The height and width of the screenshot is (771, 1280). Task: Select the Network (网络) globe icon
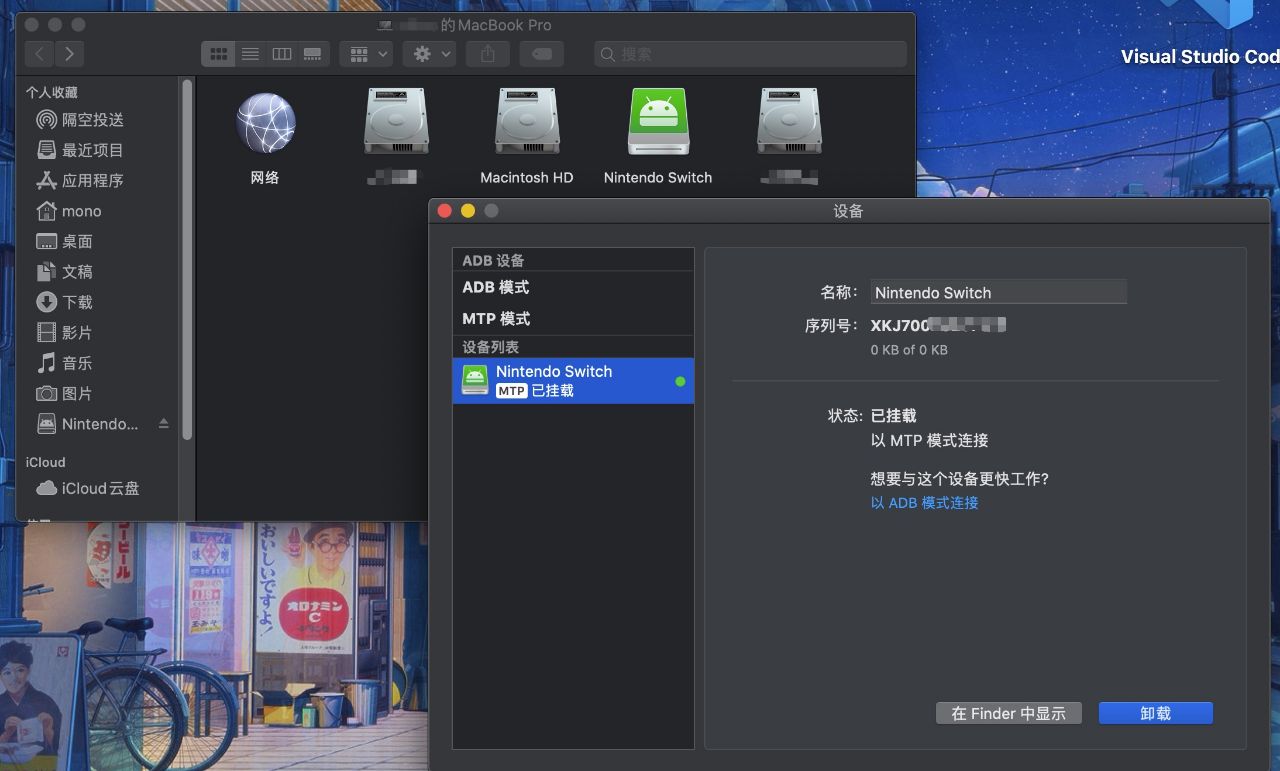tap(265, 124)
